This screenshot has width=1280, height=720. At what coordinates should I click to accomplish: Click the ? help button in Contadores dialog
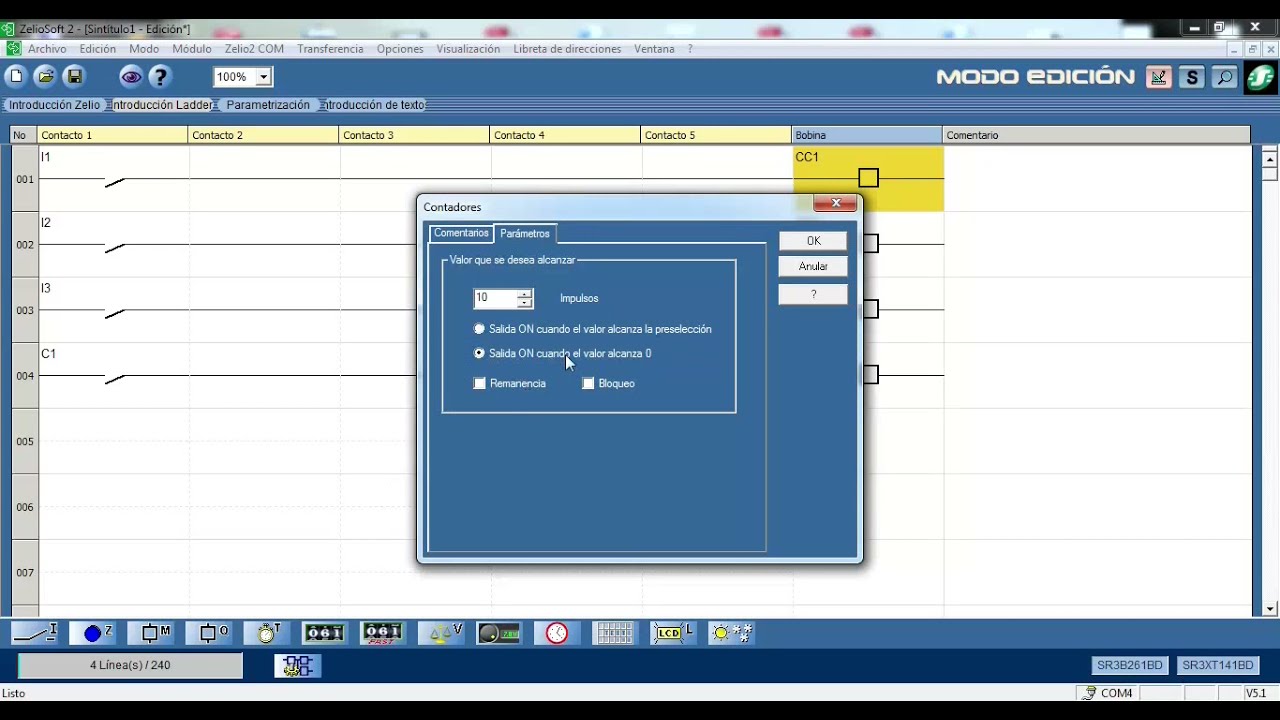click(x=813, y=294)
